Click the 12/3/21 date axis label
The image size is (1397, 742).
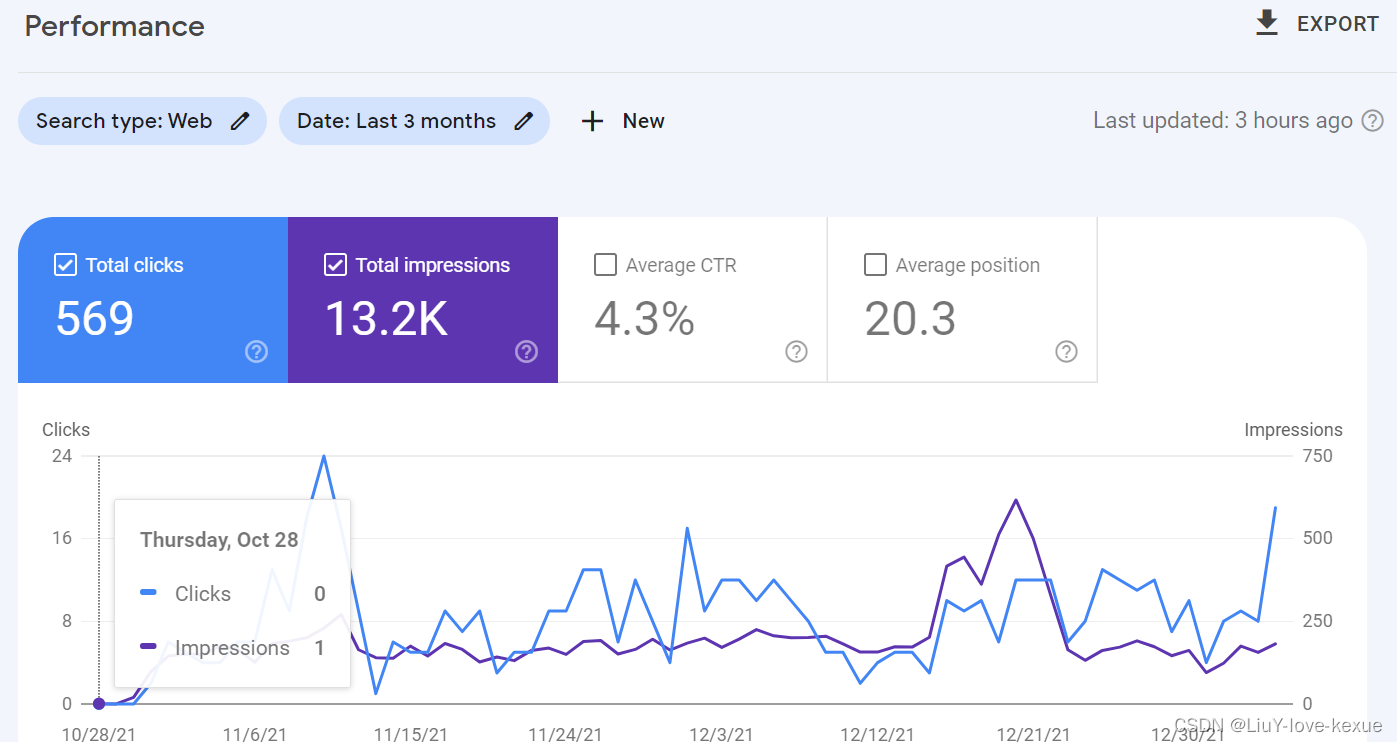721,734
